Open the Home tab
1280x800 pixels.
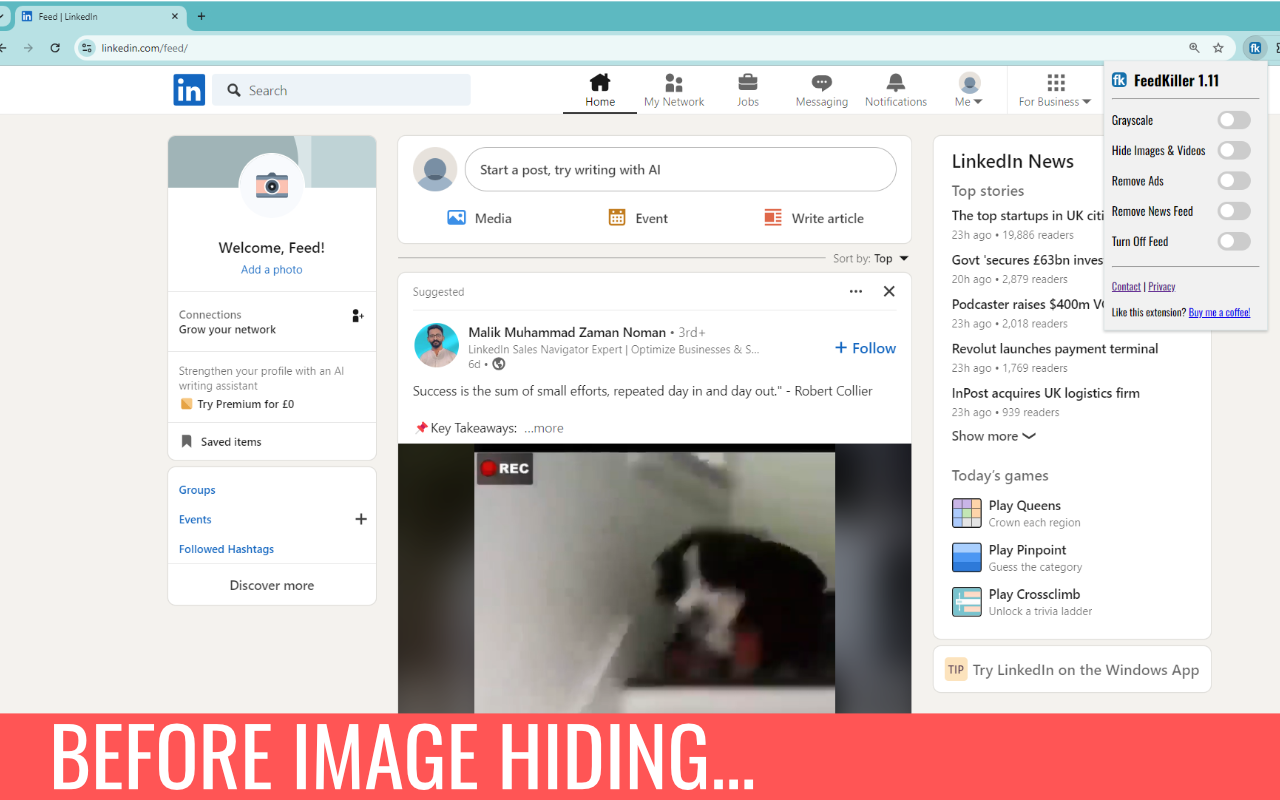pos(600,90)
